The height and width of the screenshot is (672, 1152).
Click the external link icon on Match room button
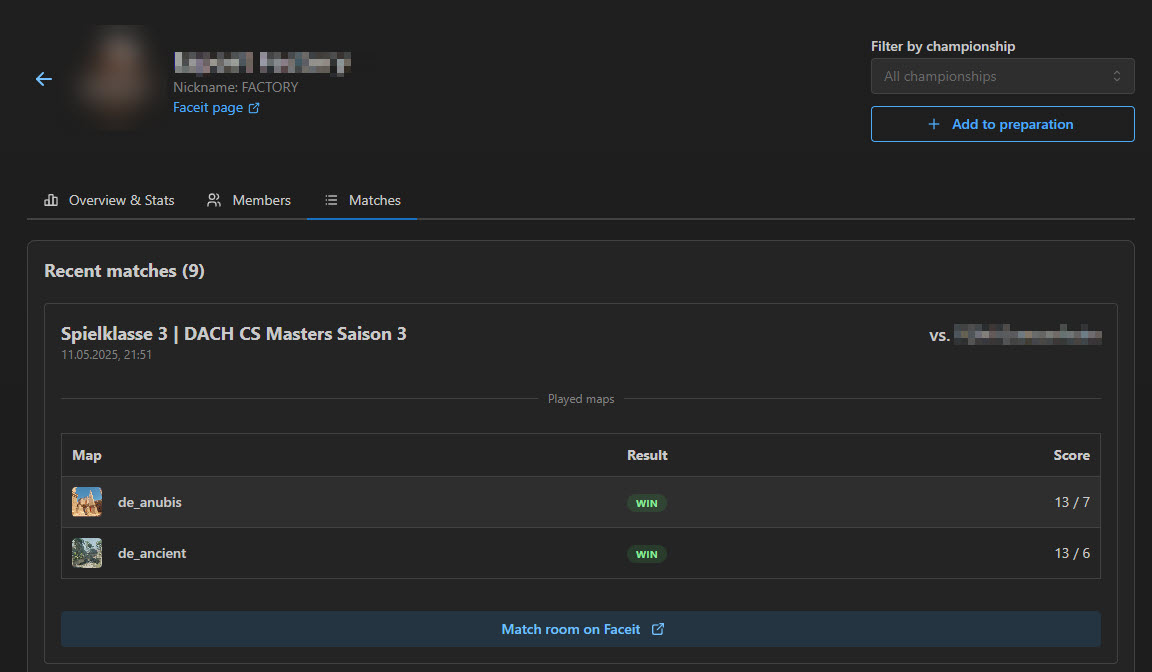658,629
